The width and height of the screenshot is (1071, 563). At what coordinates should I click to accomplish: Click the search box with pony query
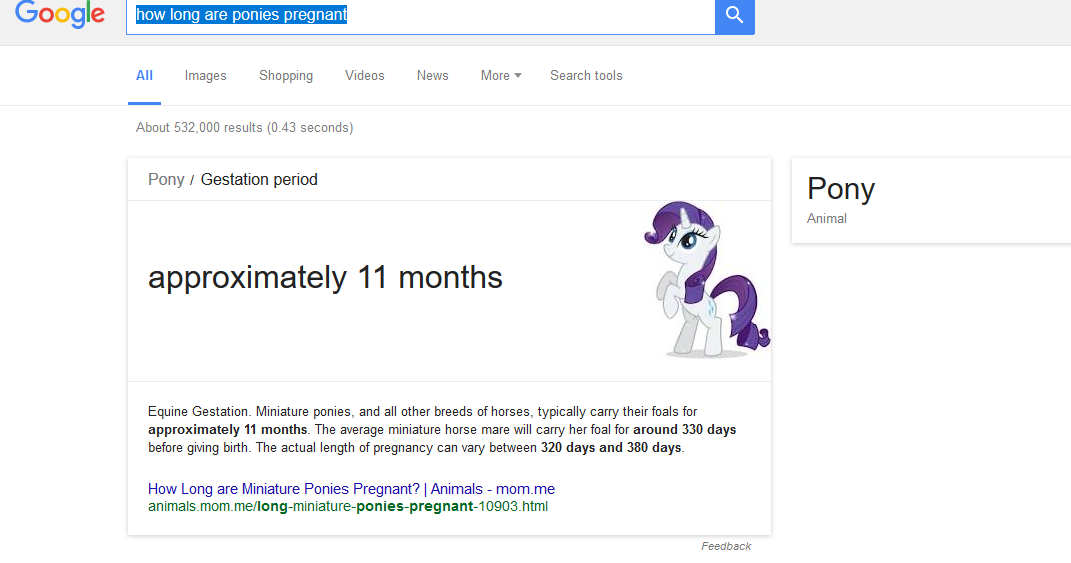coord(421,16)
